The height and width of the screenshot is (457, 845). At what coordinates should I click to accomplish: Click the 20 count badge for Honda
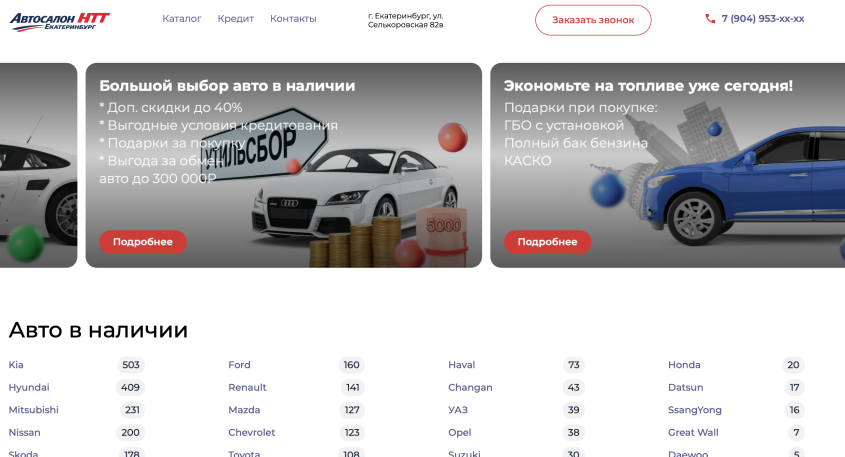tap(793, 365)
